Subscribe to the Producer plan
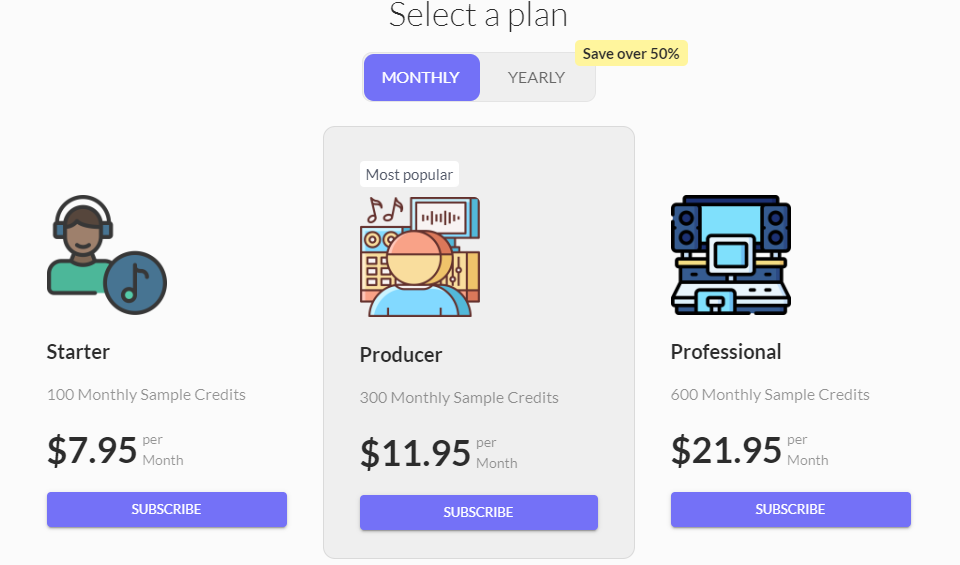The height and width of the screenshot is (565, 960). coord(479,512)
